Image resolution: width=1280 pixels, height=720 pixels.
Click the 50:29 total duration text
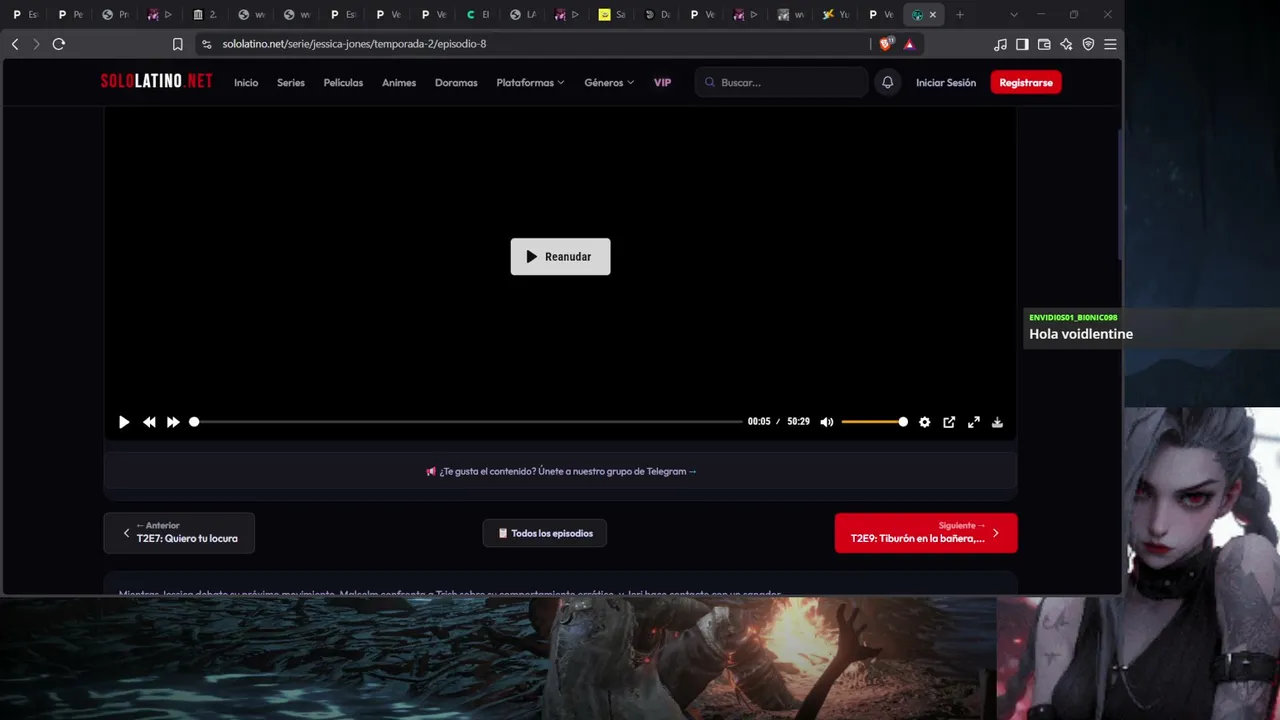(x=798, y=422)
